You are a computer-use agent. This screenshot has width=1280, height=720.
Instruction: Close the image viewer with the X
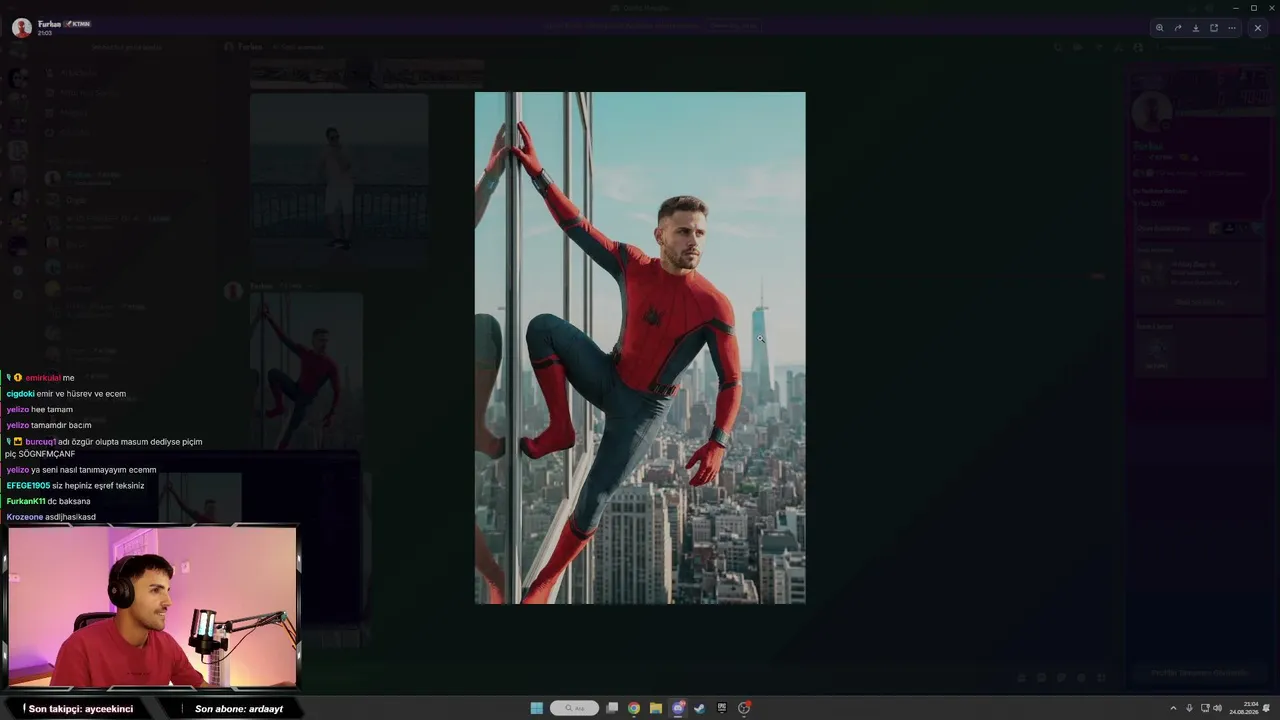(1258, 28)
